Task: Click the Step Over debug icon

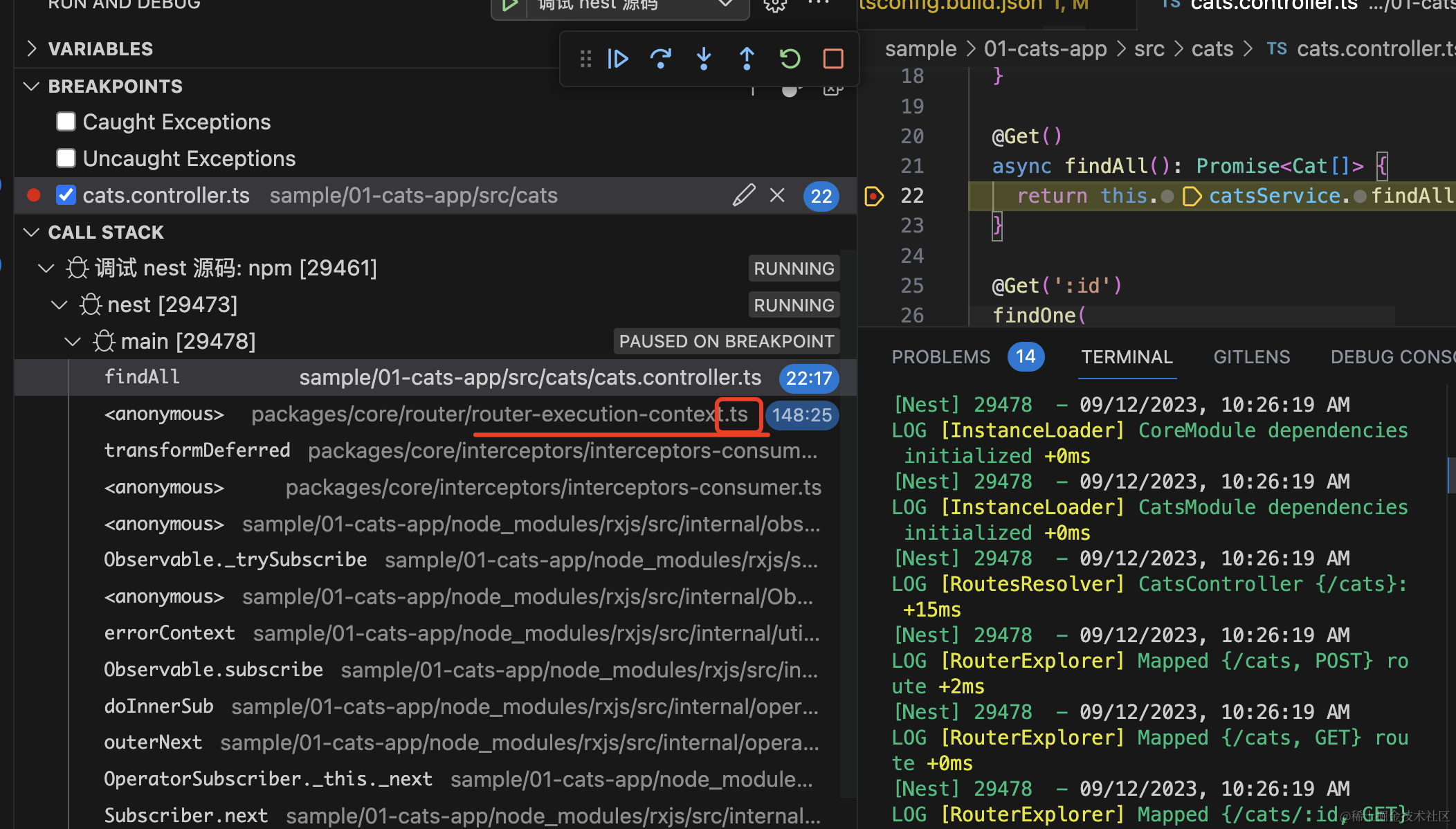Action: [661, 59]
